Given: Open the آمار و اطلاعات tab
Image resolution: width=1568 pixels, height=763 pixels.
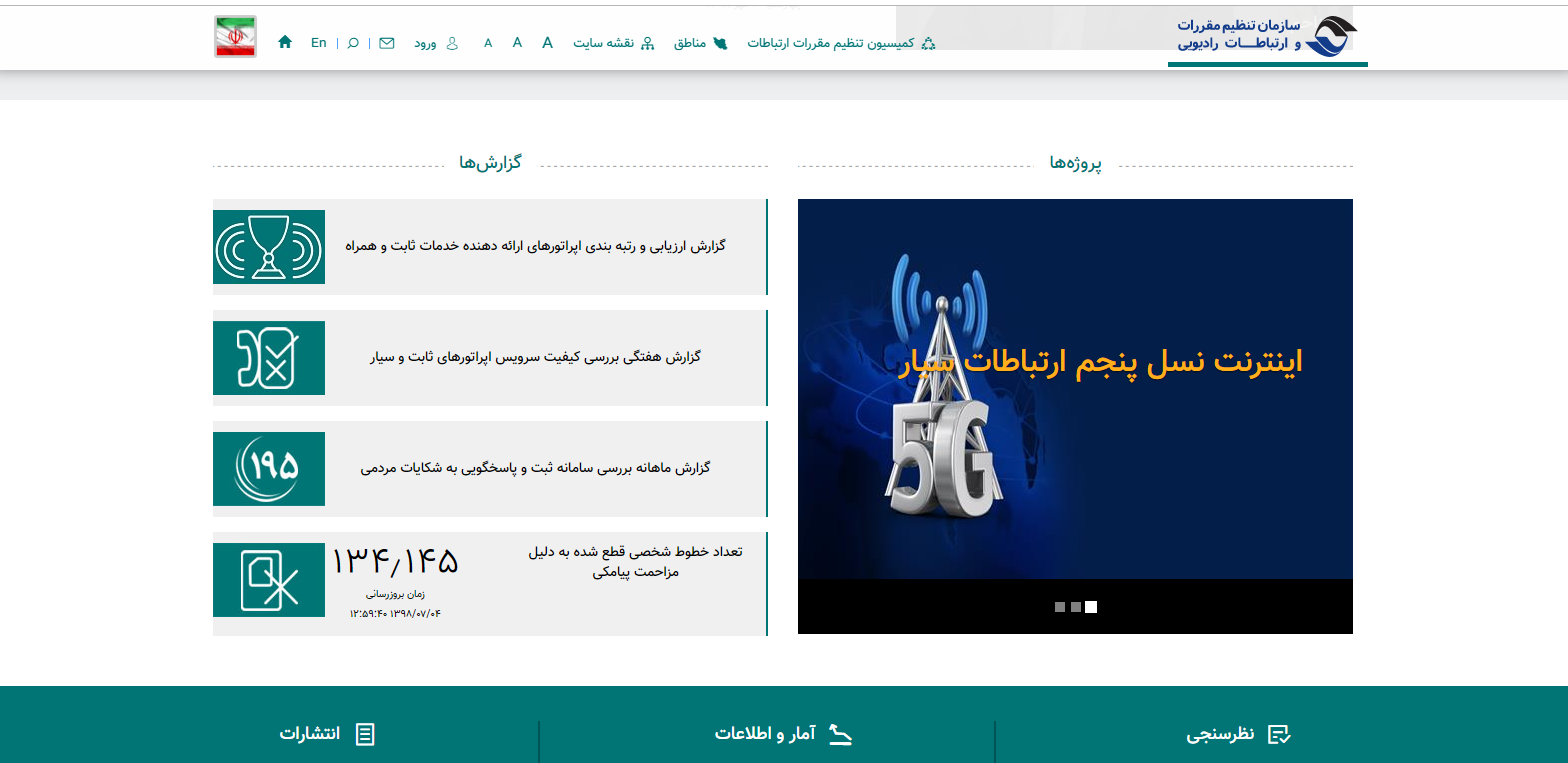Looking at the screenshot, I should coord(765,734).
